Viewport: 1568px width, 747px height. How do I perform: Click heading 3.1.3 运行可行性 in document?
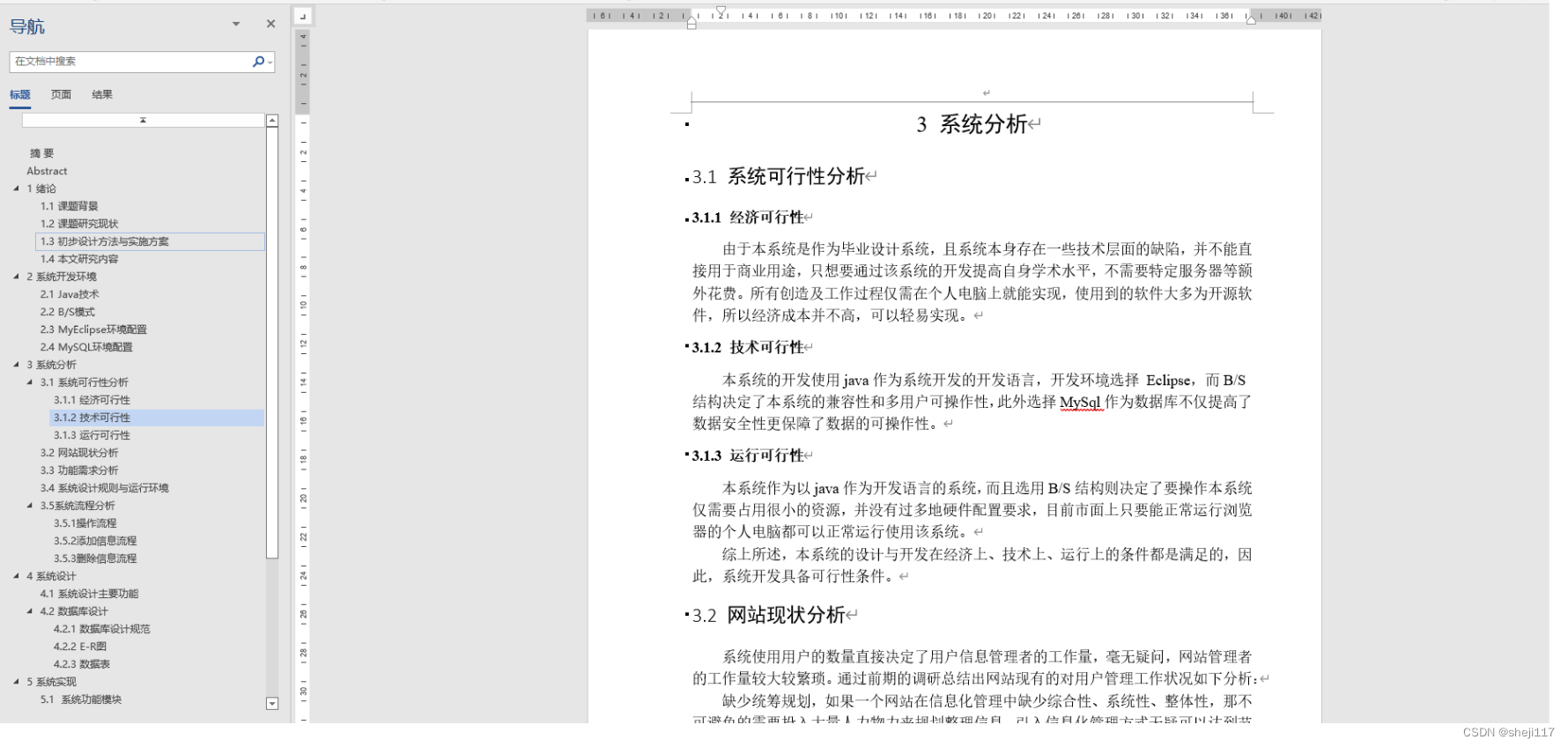pyautogui.click(x=748, y=455)
